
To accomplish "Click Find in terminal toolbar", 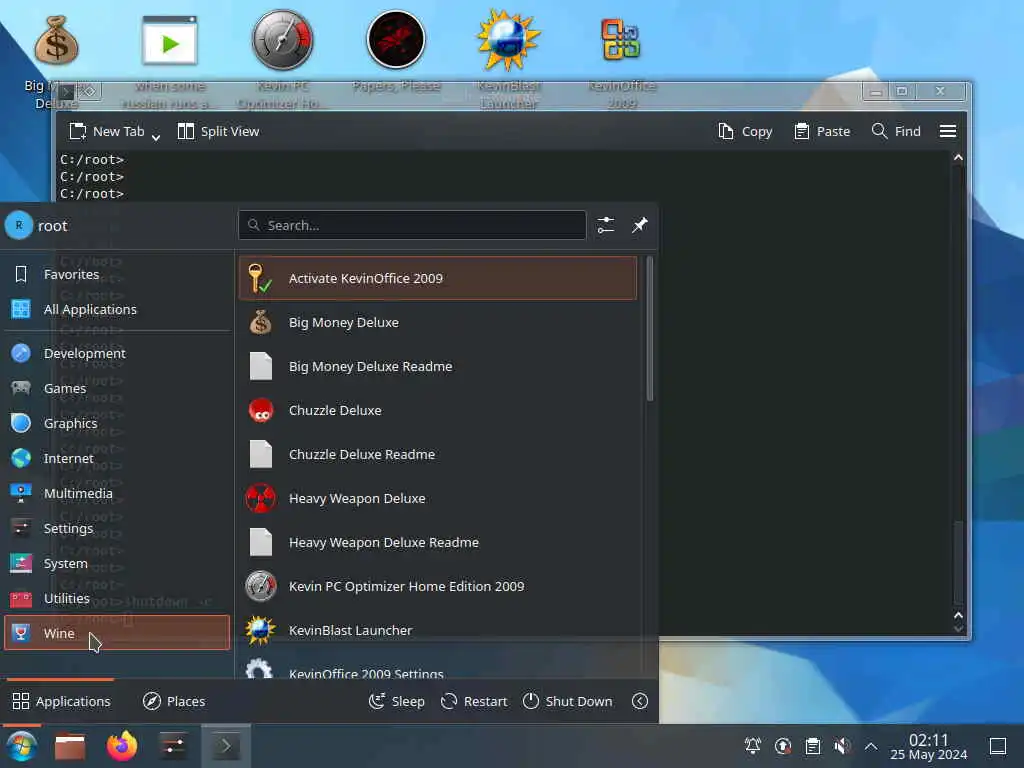I will (896, 131).
